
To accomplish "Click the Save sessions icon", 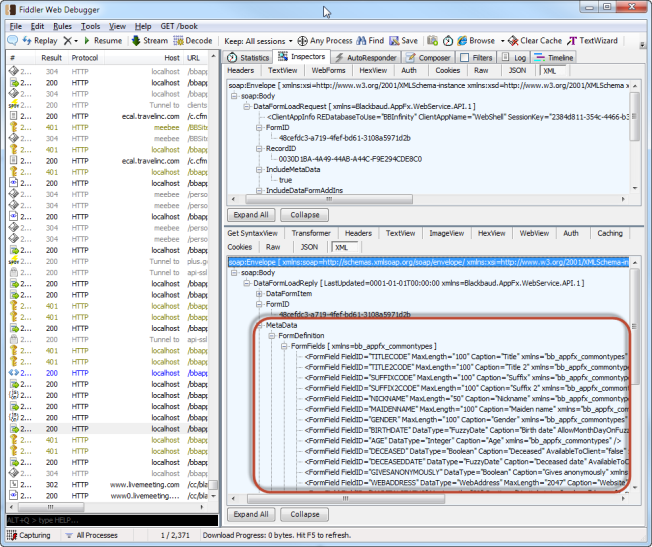I will [394, 41].
